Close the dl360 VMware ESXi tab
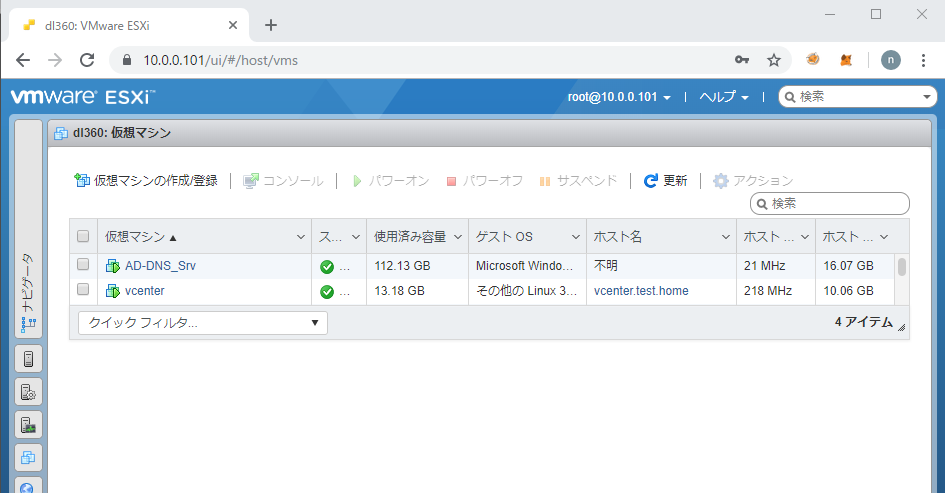 tap(233, 25)
